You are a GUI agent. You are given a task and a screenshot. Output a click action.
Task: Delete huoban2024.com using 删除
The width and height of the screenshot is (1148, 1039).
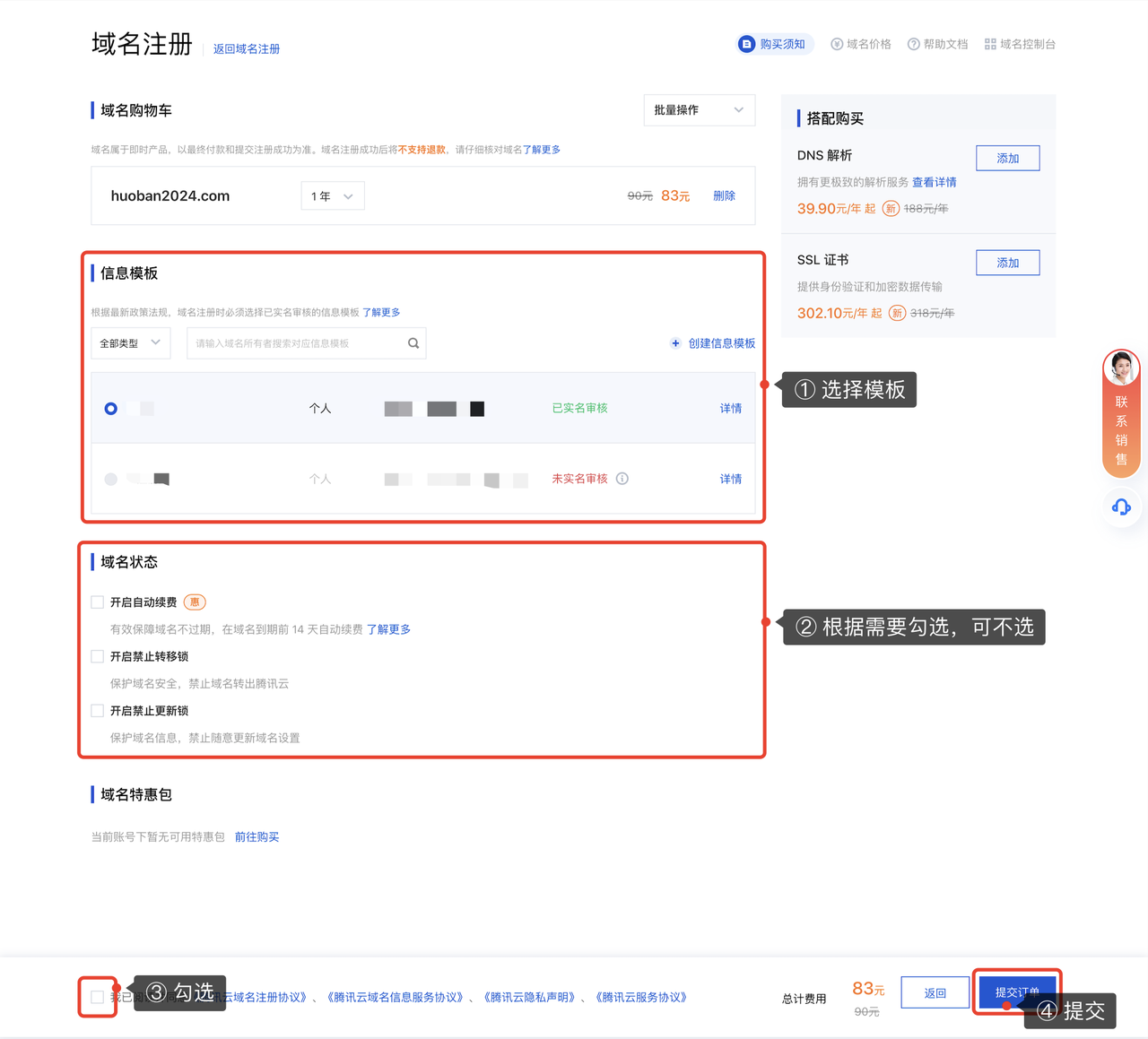point(724,196)
